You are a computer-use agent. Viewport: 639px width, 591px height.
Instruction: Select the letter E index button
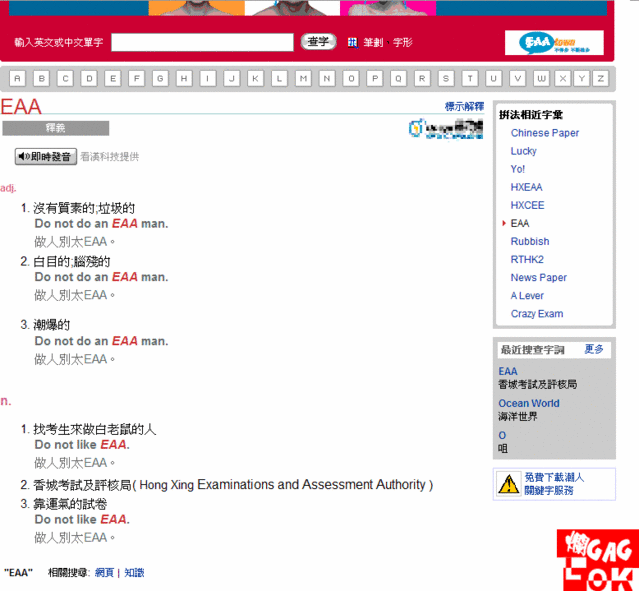113,78
